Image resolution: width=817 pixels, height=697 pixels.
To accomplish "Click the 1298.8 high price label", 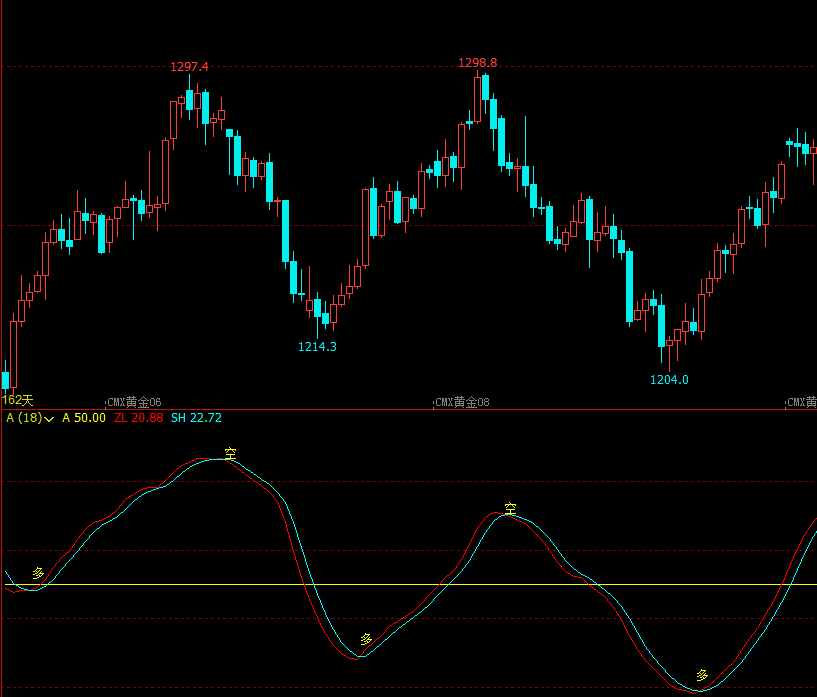I will tap(477, 63).
